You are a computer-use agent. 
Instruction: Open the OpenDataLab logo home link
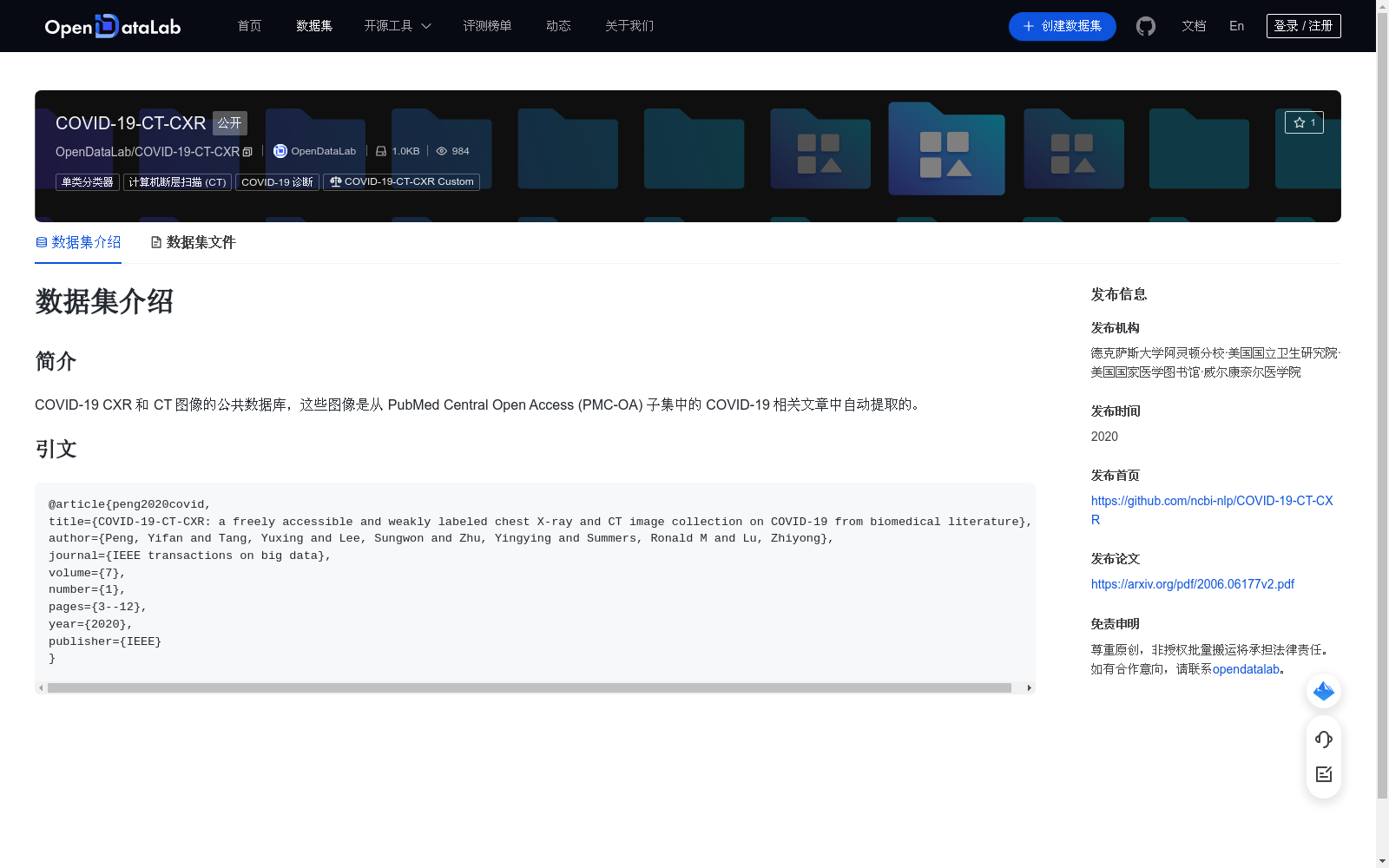[x=113, y=26]
